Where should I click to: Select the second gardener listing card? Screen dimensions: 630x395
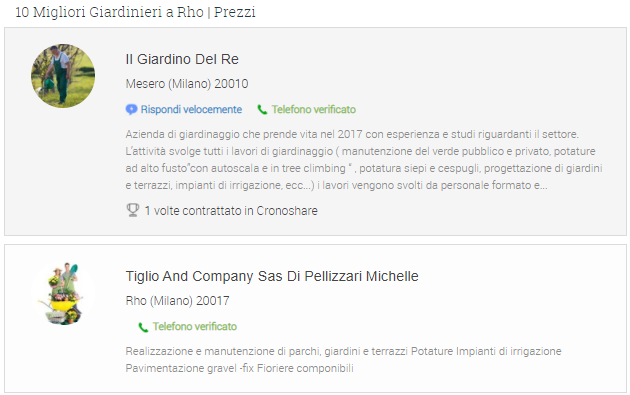tap(315, 318)
